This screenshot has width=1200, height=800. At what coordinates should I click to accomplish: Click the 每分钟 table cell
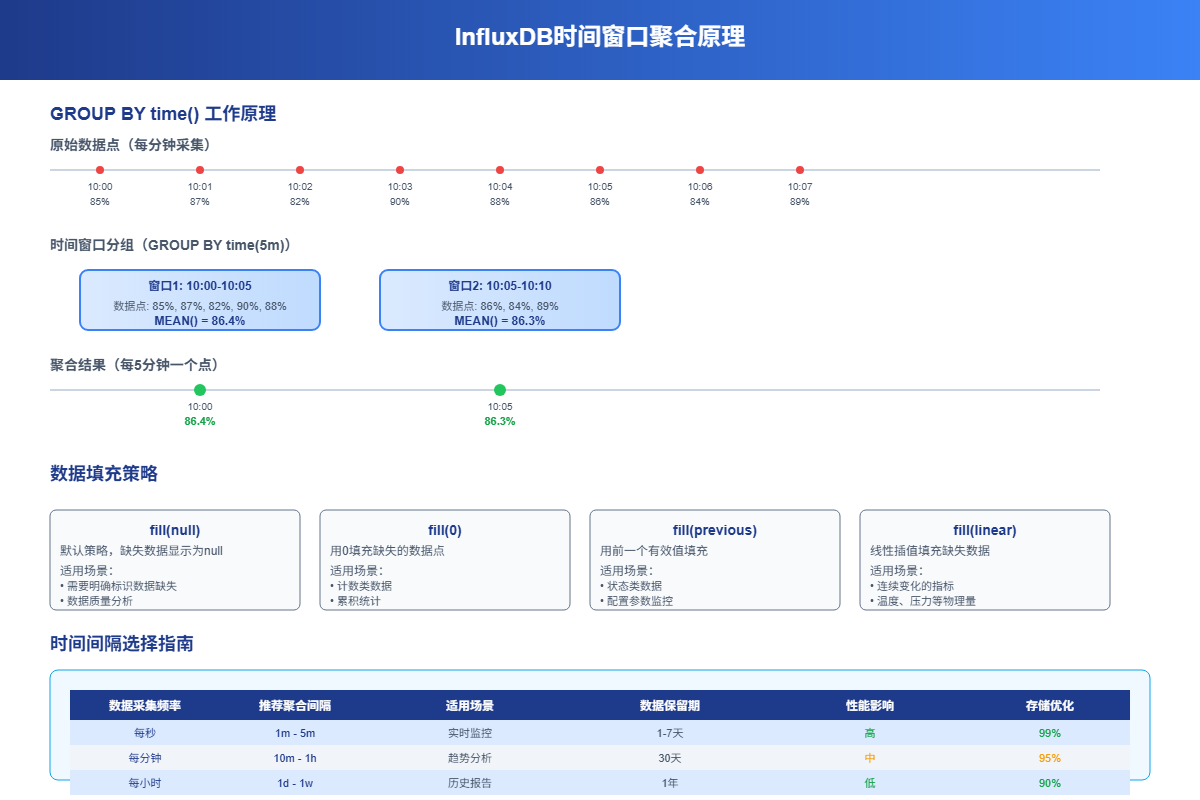[x=145, y=758]
